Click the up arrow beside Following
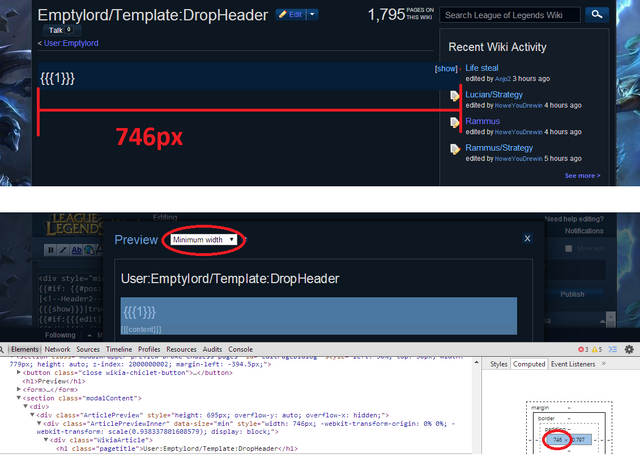 point(89,336)
